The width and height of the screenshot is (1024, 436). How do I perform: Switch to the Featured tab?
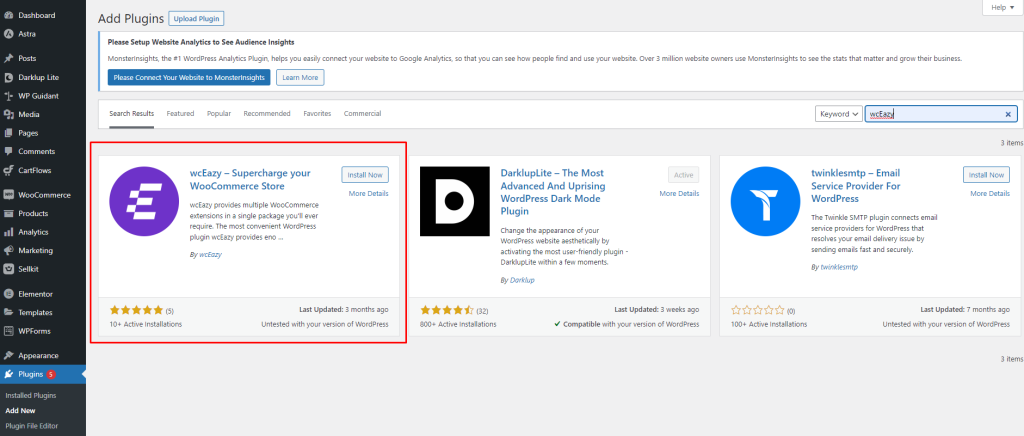(x=180, y=114)
